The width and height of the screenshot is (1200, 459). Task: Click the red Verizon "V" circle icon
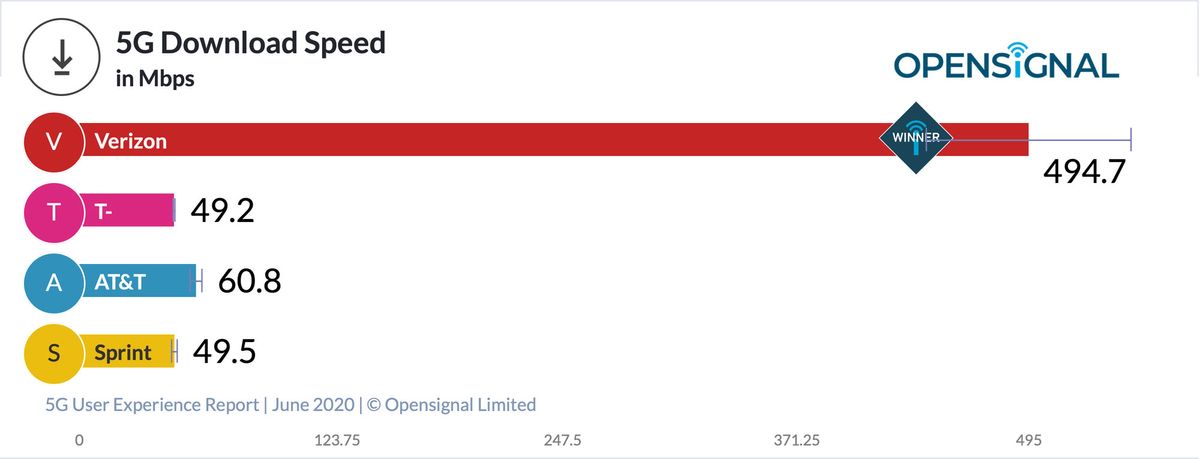click(53, 141)
